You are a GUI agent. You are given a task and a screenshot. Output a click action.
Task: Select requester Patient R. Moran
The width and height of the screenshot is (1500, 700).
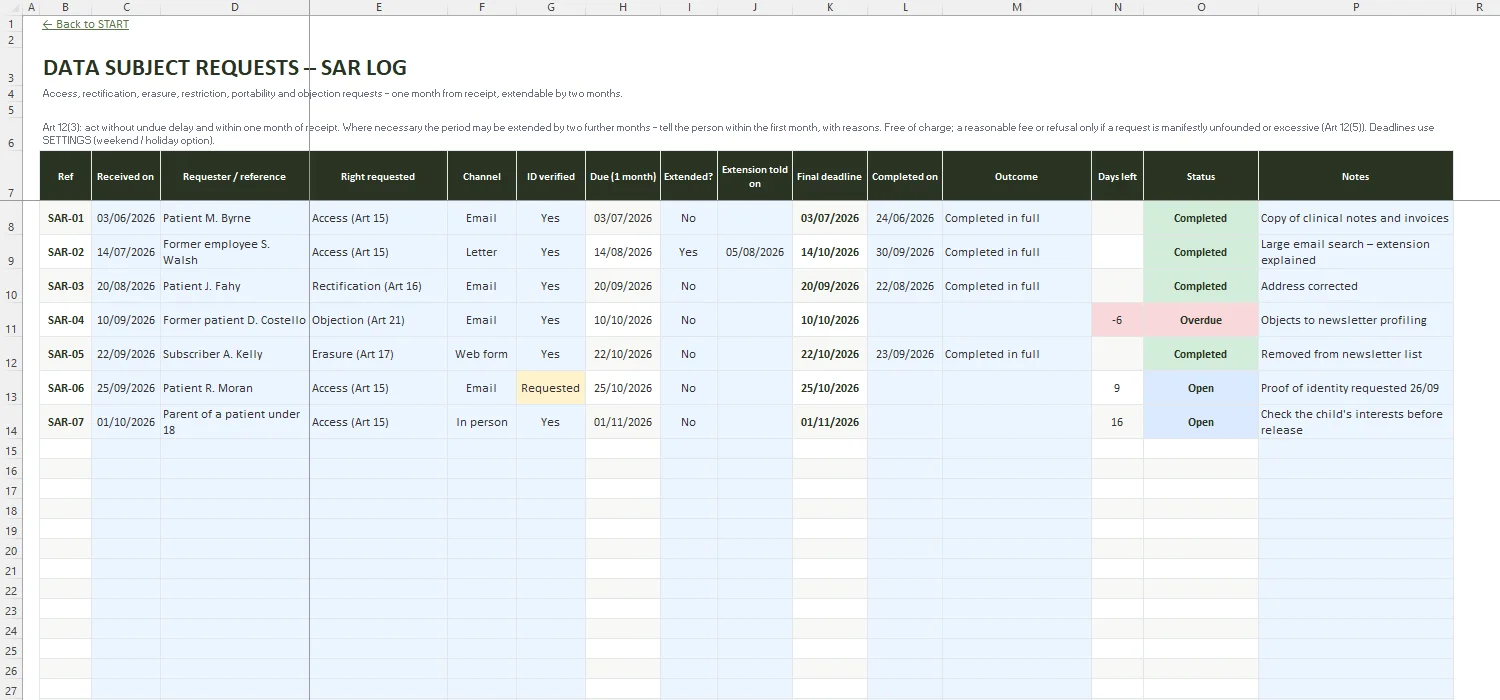pyautogui.click(x=234, y=388)
